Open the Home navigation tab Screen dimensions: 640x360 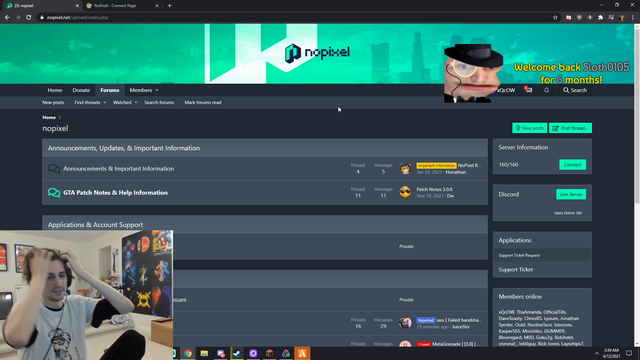[55, 90]
